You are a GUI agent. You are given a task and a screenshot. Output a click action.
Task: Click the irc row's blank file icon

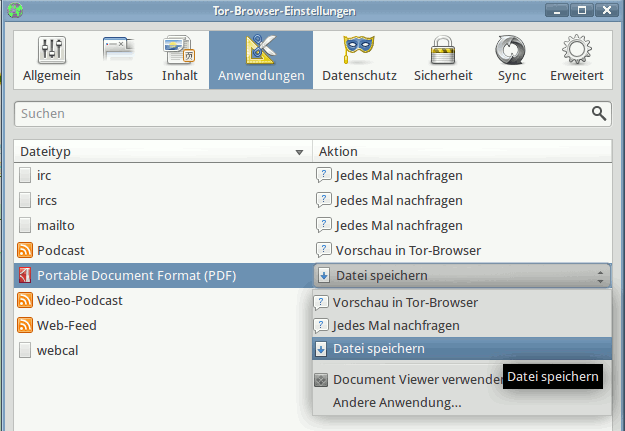coord(25,175)
